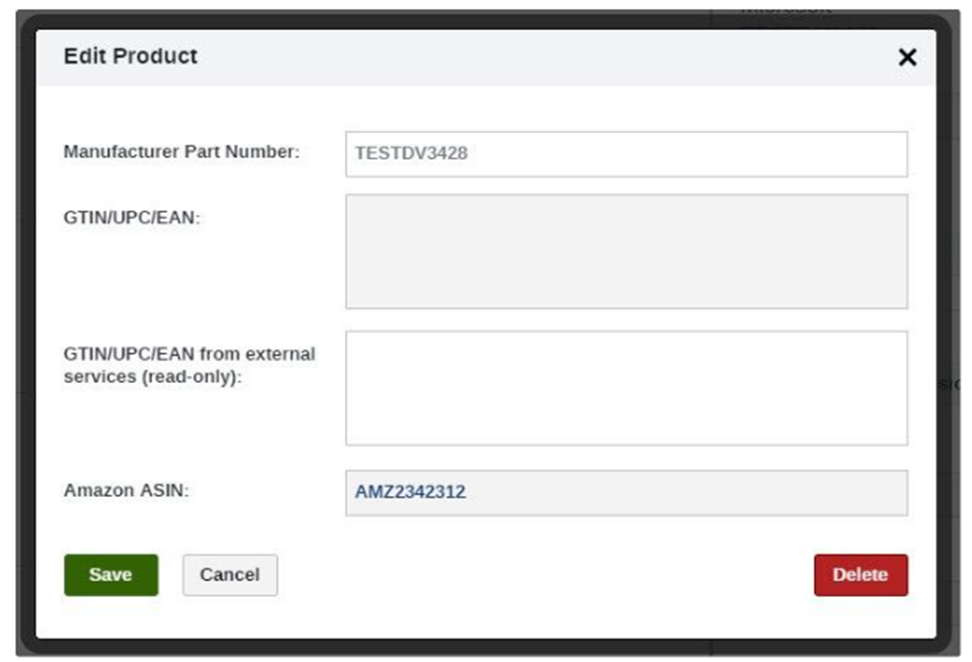The height and width of the screenshot is (662, 972).
Task: Click the TESTDV3428 part number text
Action: point(411,153)
